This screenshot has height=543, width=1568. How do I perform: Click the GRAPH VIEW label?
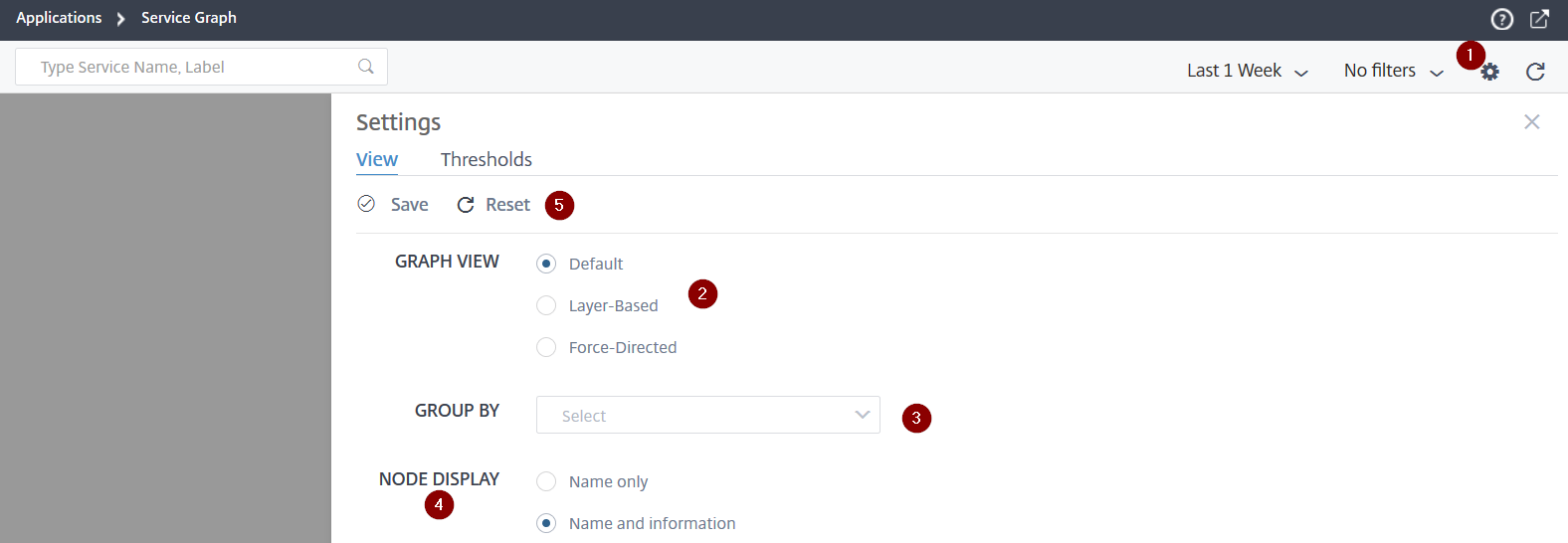[447, 262]
